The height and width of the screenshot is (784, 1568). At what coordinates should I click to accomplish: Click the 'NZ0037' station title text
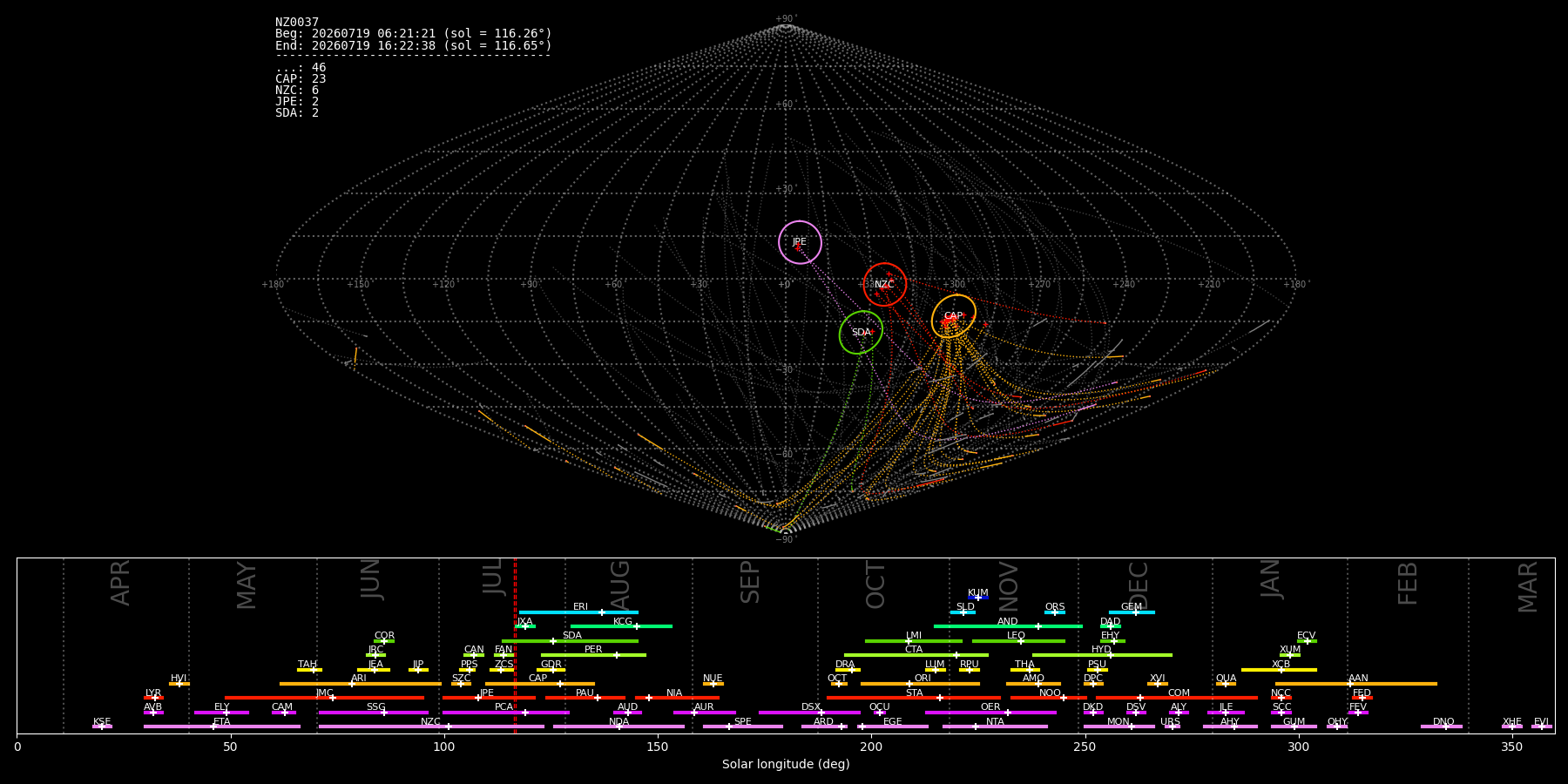pyautogui.click(x=297, y=23)
